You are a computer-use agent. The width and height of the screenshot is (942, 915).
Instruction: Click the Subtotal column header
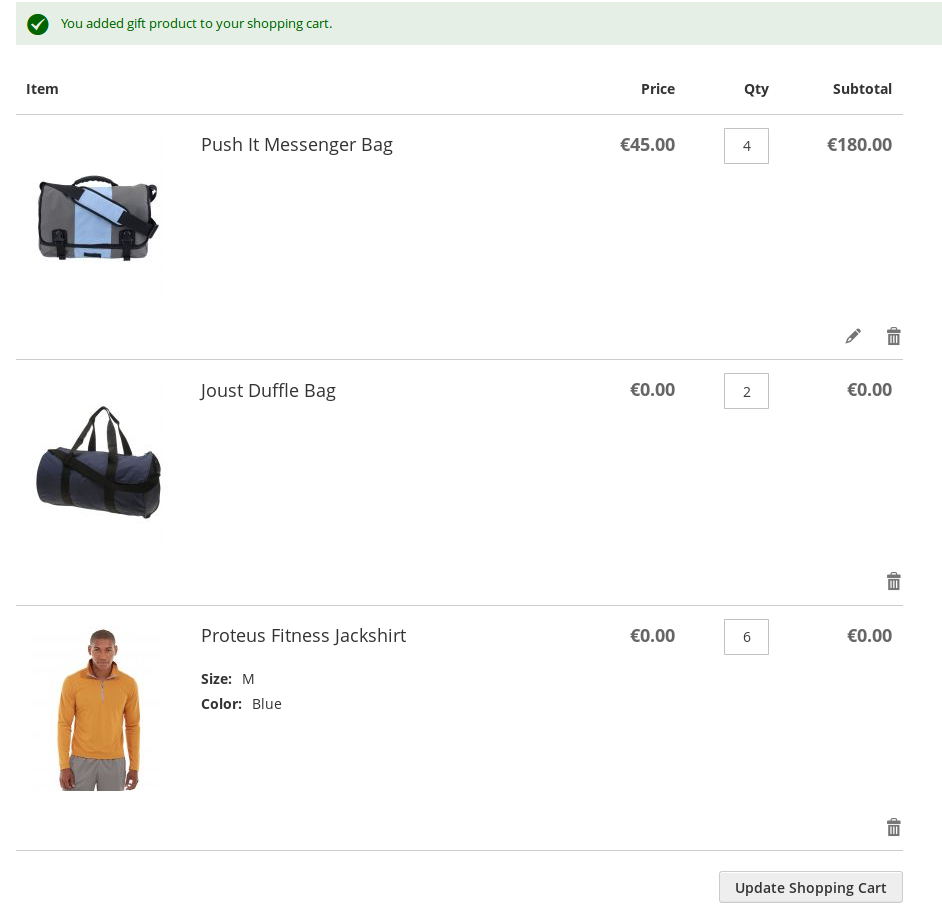click(862, 89)
